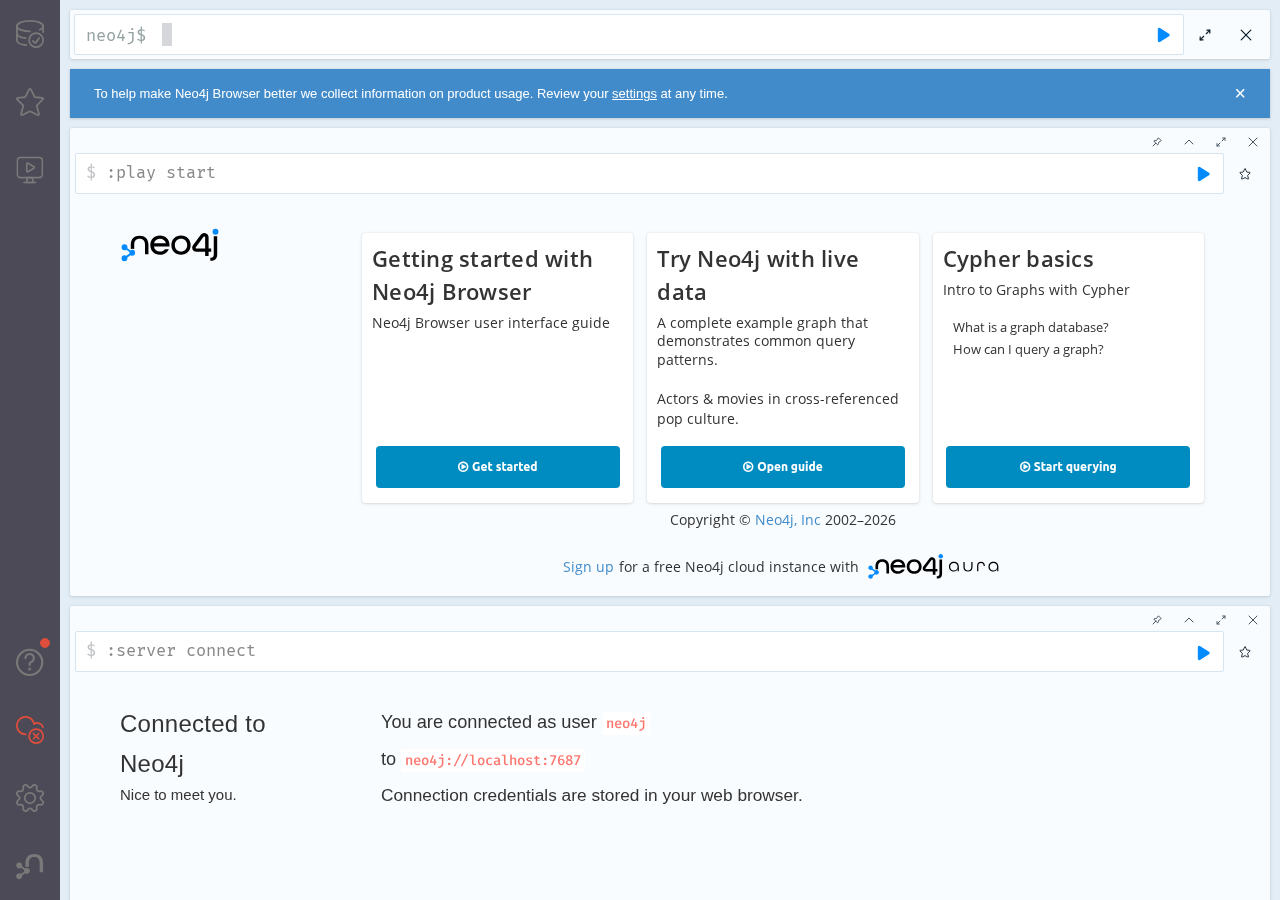Click the Sign up link

pos(588,567)
